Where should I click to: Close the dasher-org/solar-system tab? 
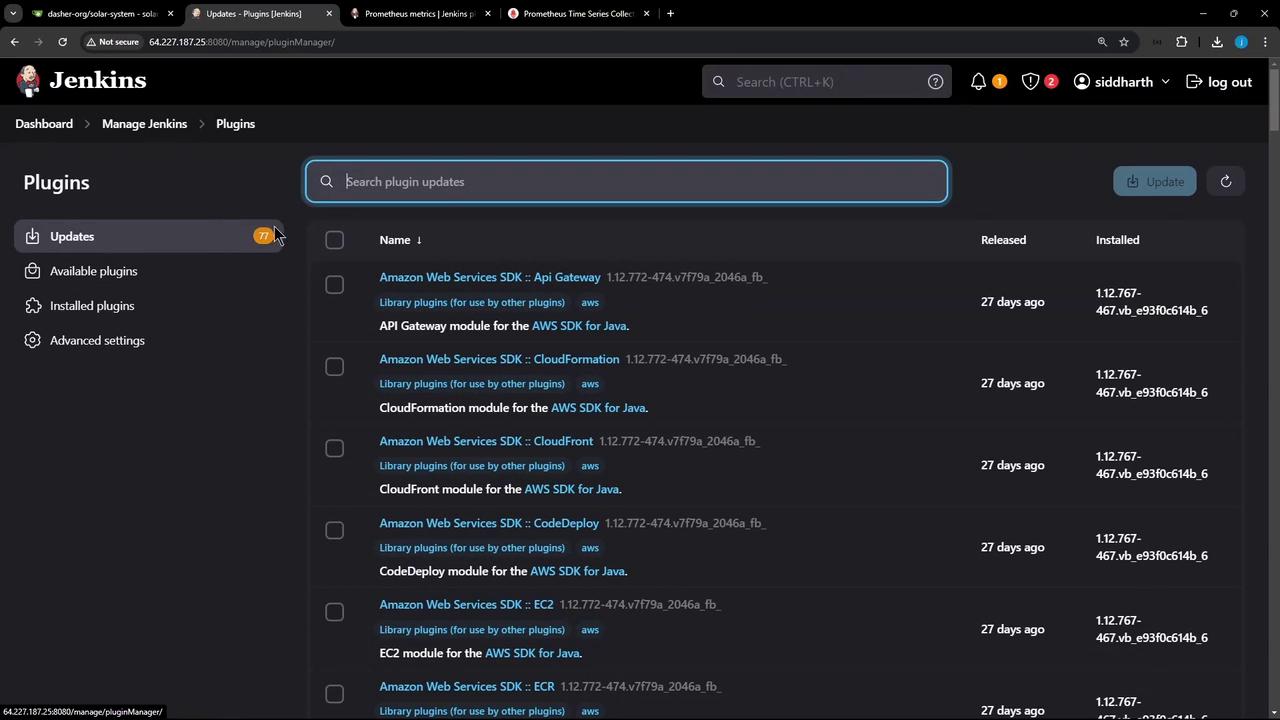(x=170, y=14)
